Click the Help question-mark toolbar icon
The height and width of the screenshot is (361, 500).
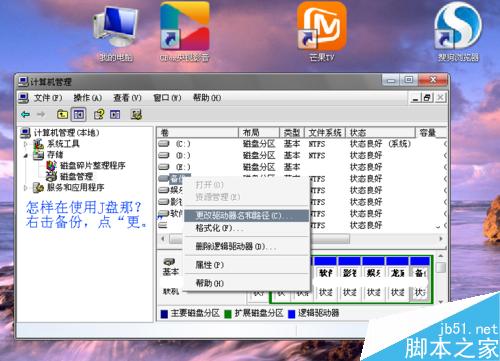click(99, 115)
